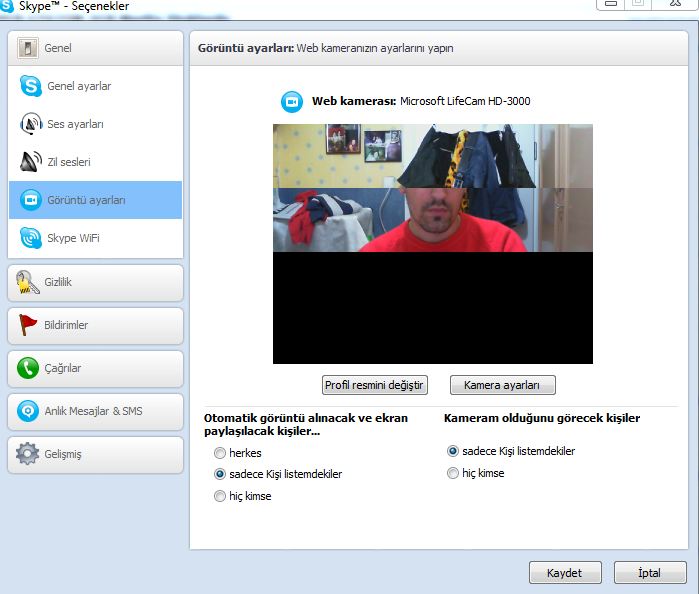Click the Skype WiFi signal icon
Image resolution: width=699 pixels, height=594 pixels.
pyautogui.click(x=31, y=238)
